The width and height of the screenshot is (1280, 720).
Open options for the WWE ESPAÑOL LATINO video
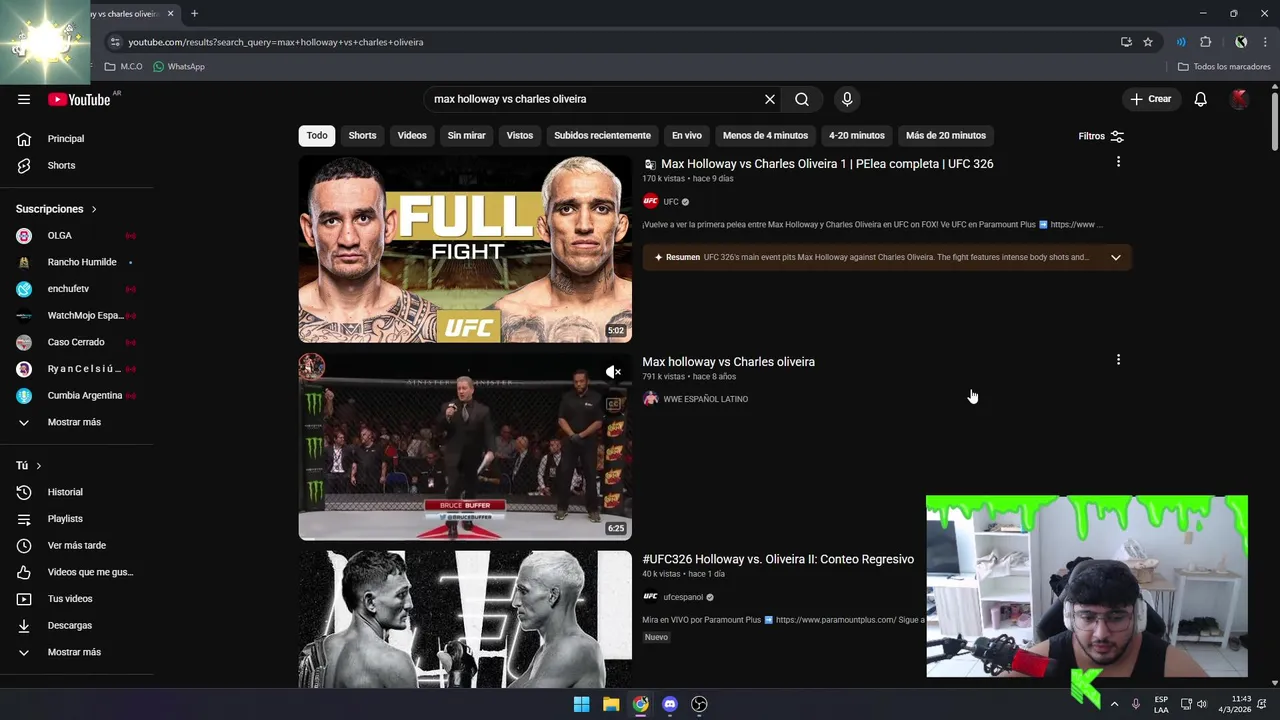[1118, 359]
